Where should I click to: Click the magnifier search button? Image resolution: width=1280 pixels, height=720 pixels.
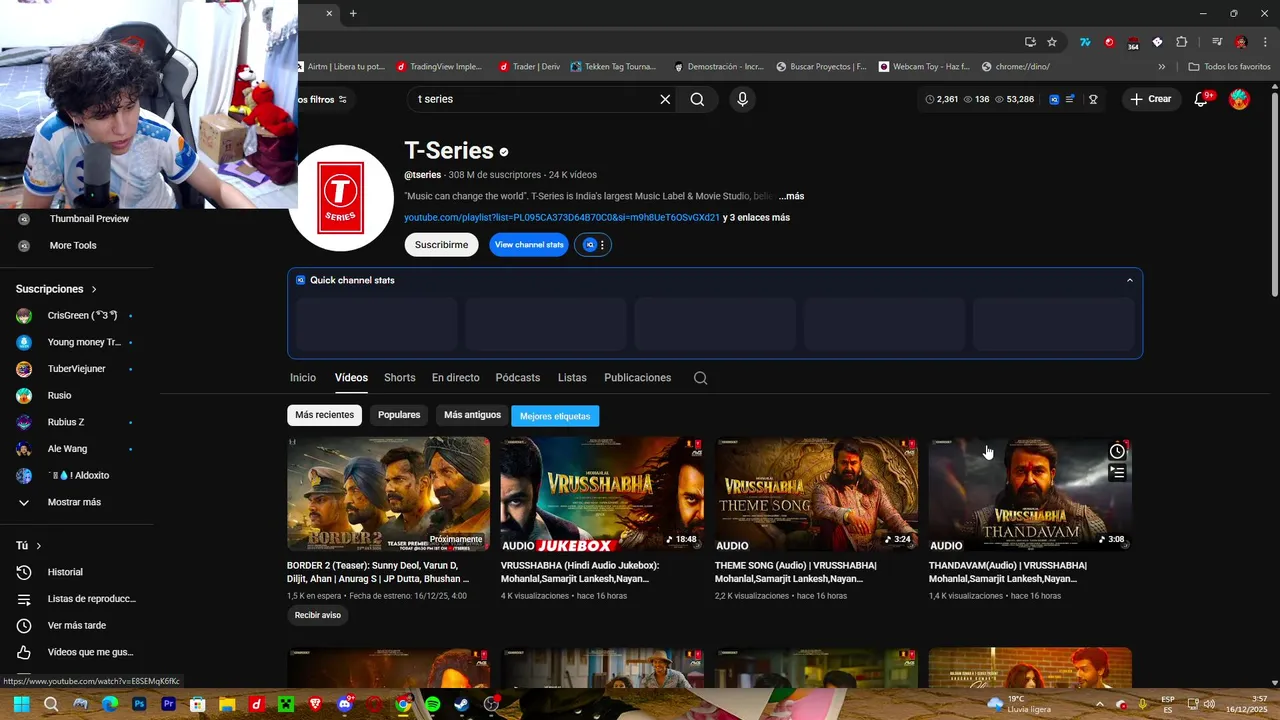click(x=697, y=99)
